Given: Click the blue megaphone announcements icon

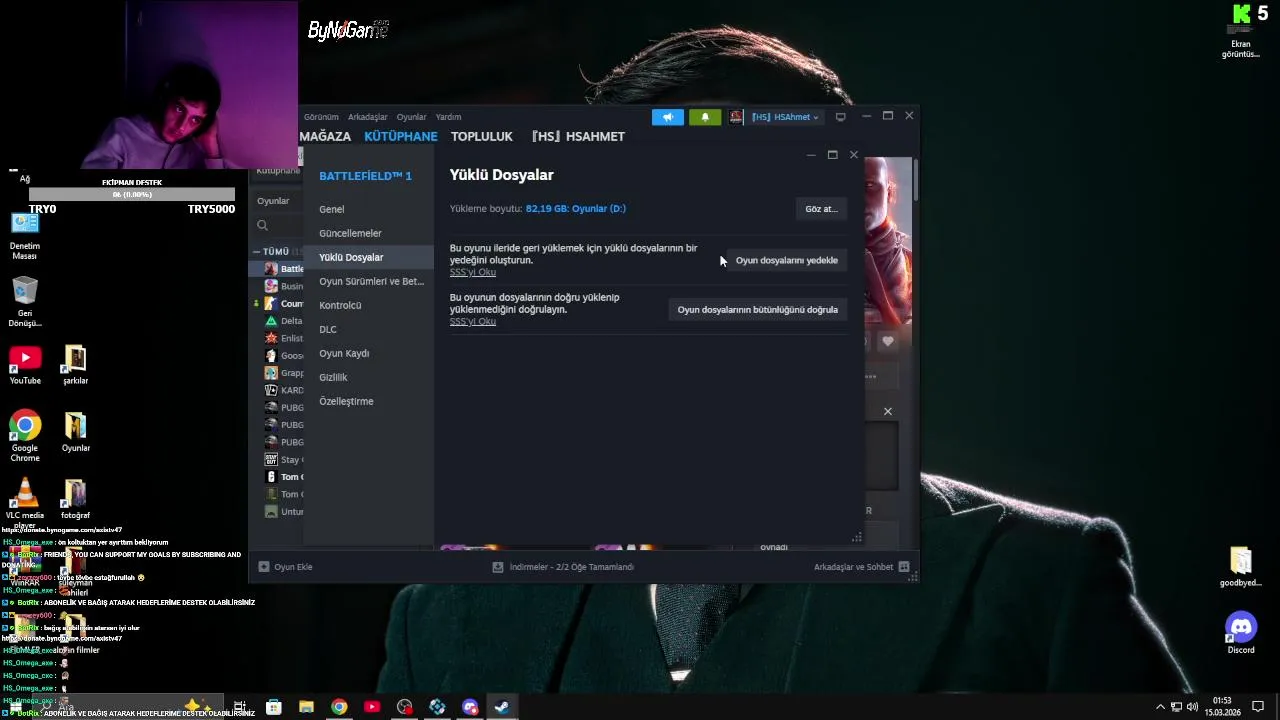Looking at the screenshot, I should [668, 117].
